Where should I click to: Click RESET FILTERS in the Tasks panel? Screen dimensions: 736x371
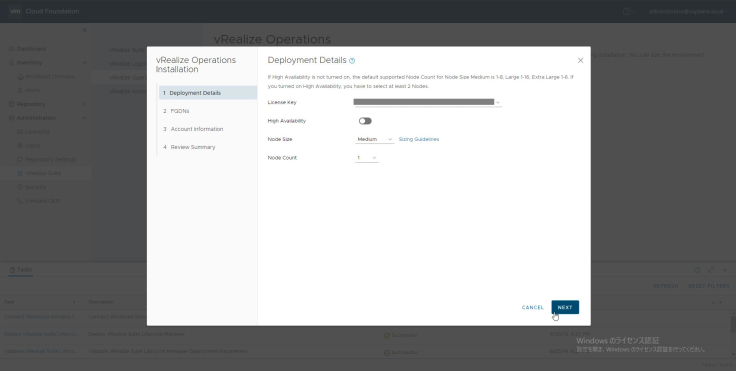[709, 286]
